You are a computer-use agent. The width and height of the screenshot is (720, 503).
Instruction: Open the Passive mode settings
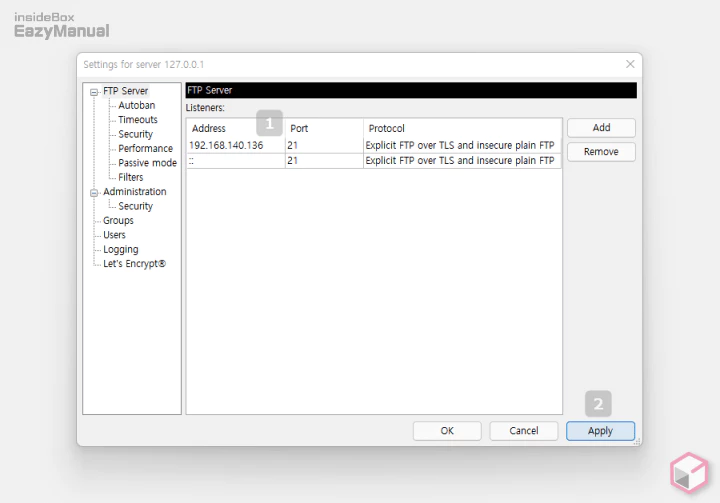tap(147, 163)
